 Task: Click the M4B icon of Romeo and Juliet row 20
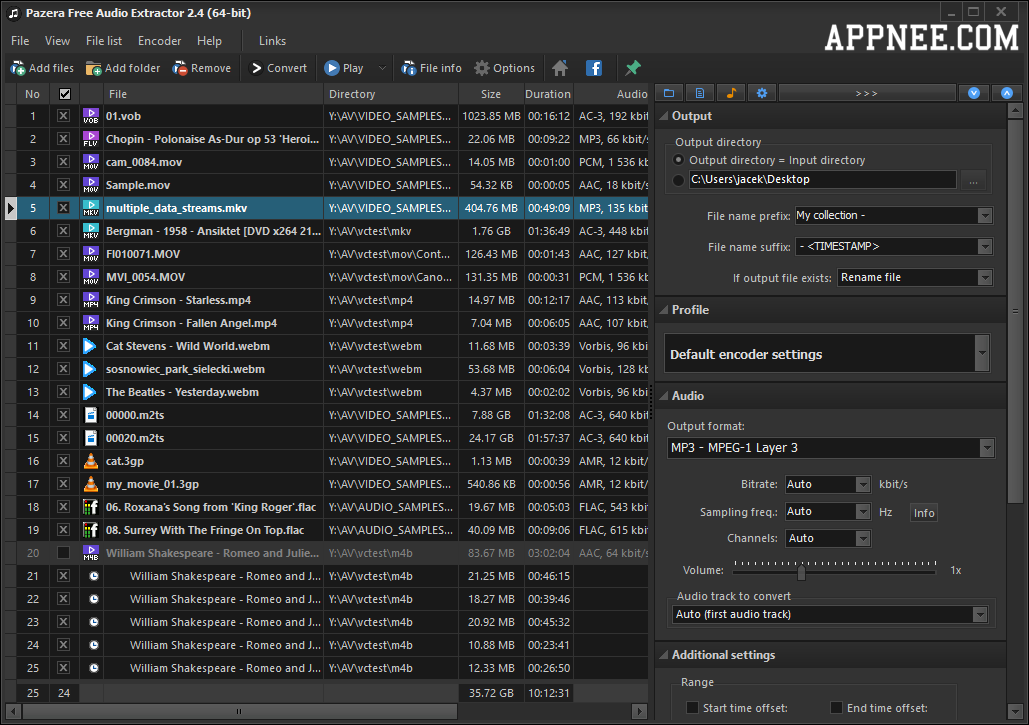coord(91,552)
